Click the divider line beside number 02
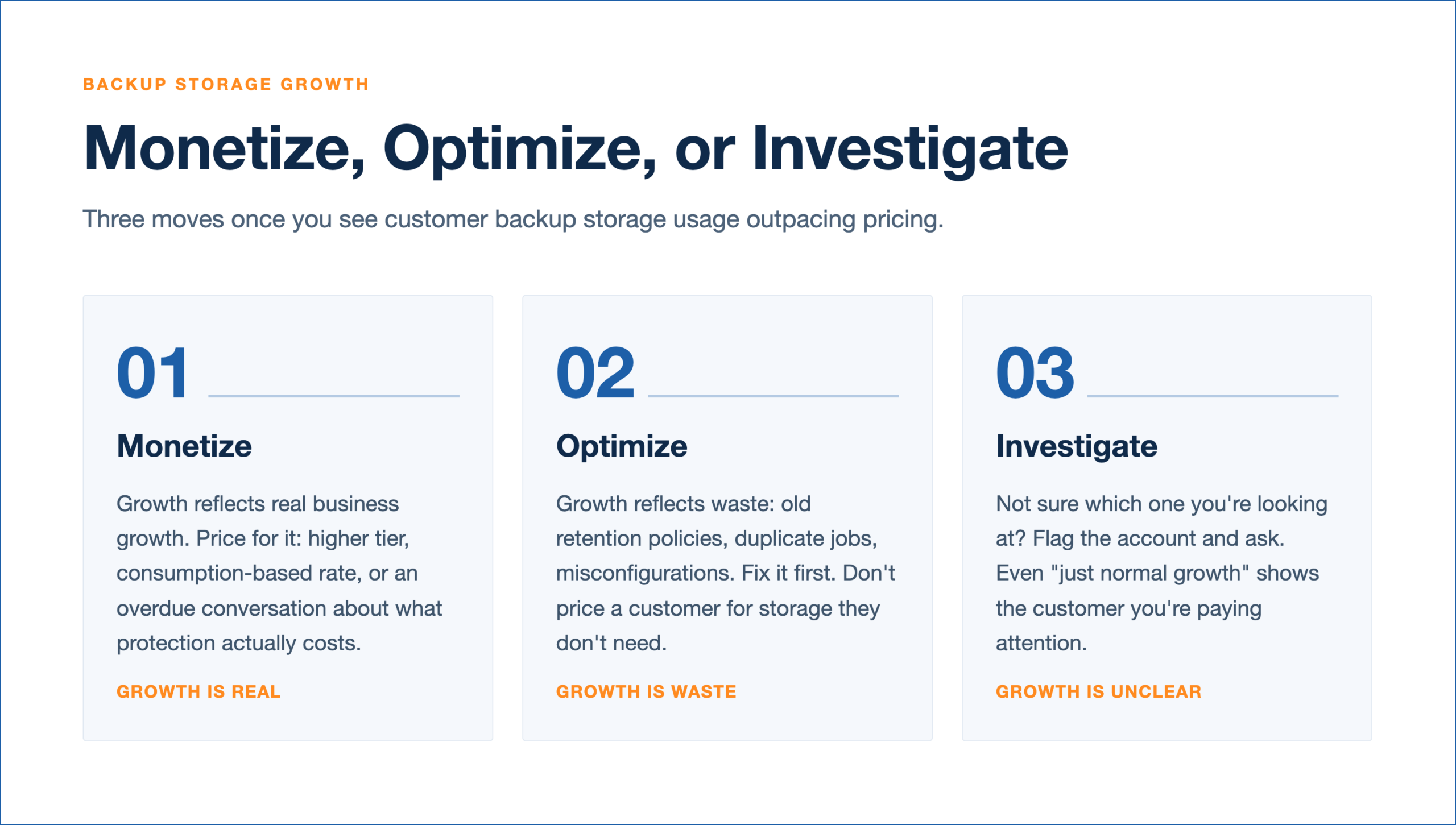Viewport: 1456px width, 825px height. coord(773,396)
